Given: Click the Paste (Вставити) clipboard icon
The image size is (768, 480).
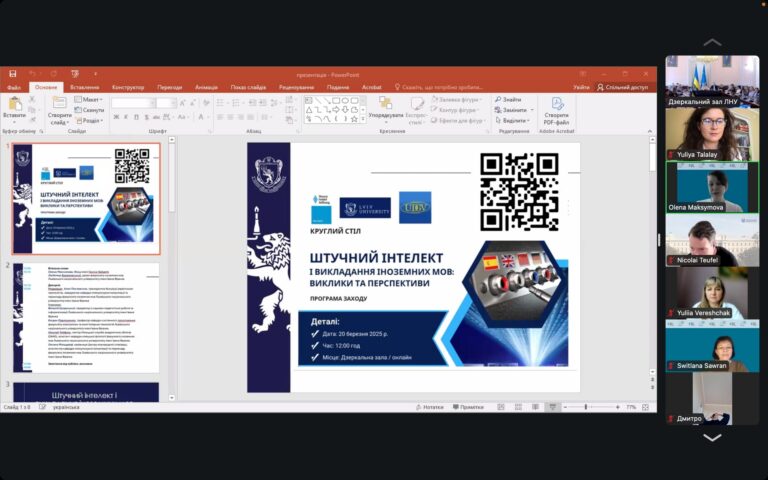Looking at the screenshot, I should [x=14, y=105].
